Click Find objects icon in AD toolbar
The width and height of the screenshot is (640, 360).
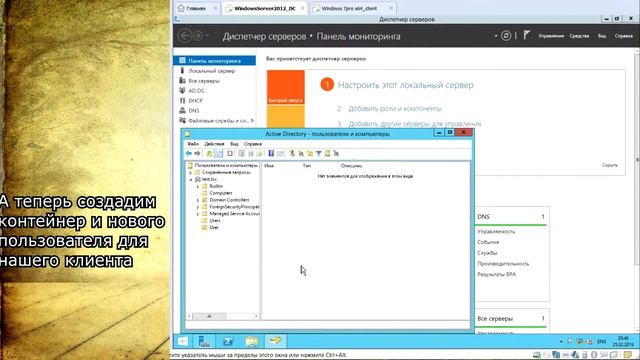[327, 153]
